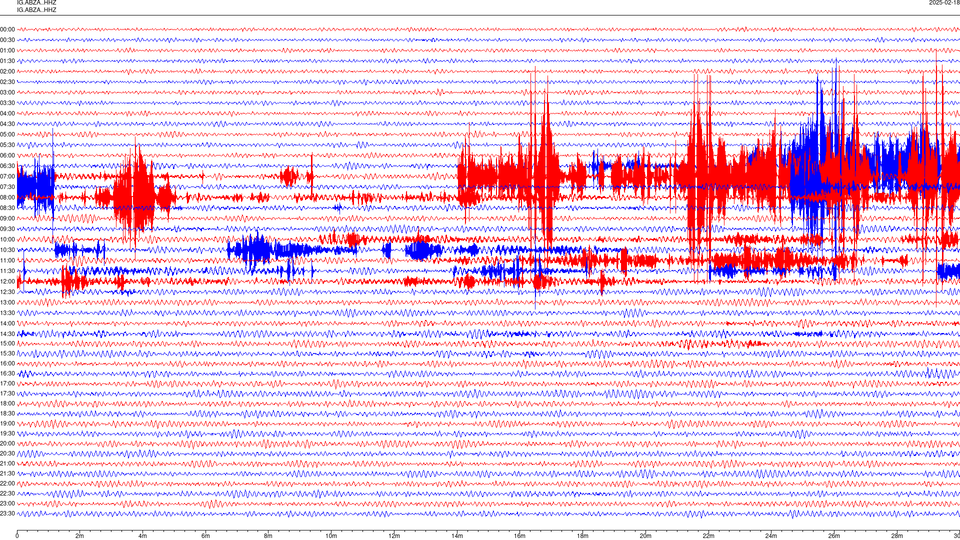Screen dimensions: 960x540
Task: Pick the 07:00 time label
Action: (x=7, y=176)
